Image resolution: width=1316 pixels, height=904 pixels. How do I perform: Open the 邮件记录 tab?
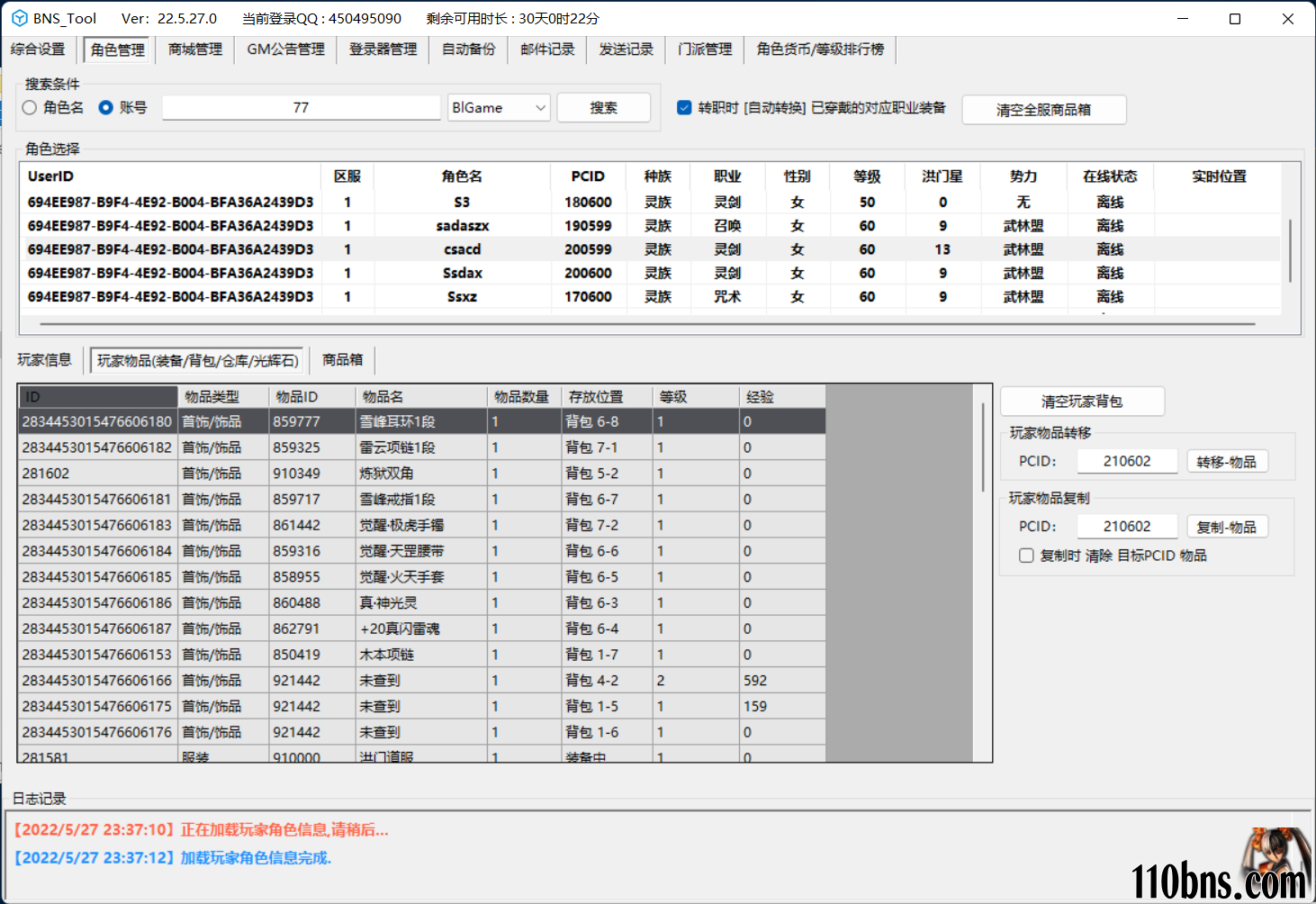coord(547,50)
